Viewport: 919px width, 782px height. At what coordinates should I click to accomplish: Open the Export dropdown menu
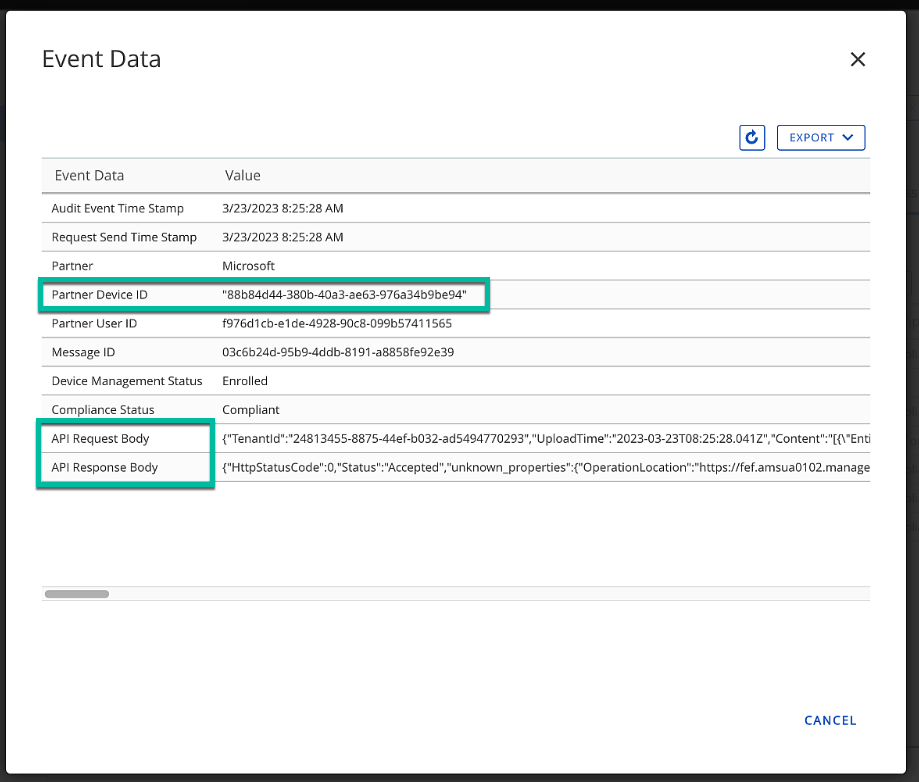820,138
